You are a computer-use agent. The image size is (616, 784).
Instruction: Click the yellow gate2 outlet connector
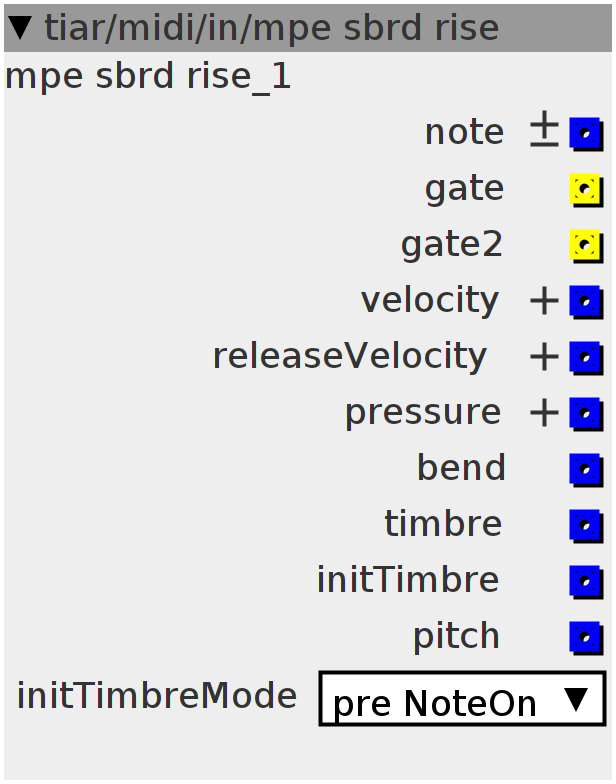[586, 246]
